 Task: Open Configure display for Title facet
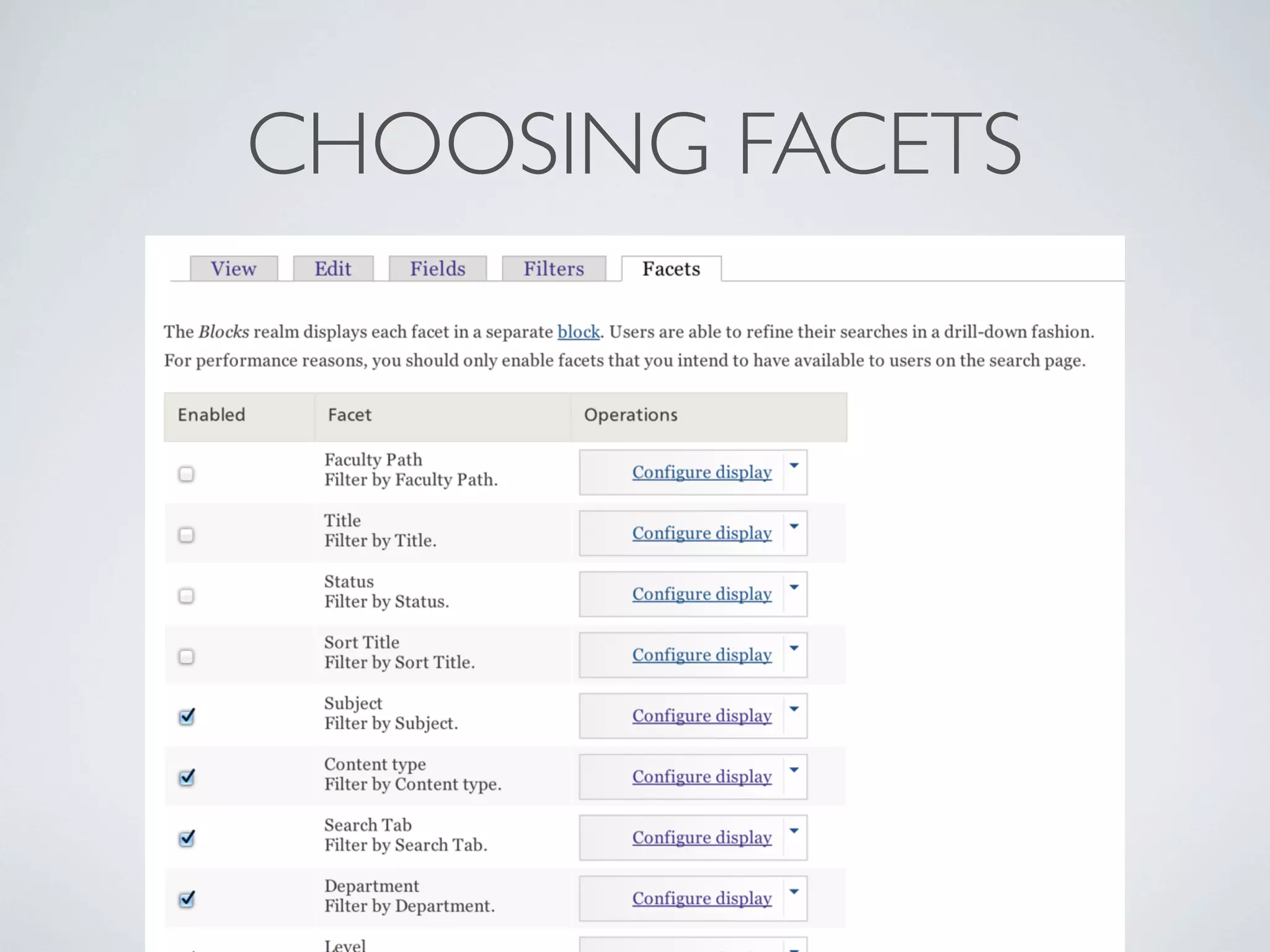tap(702, 533)
